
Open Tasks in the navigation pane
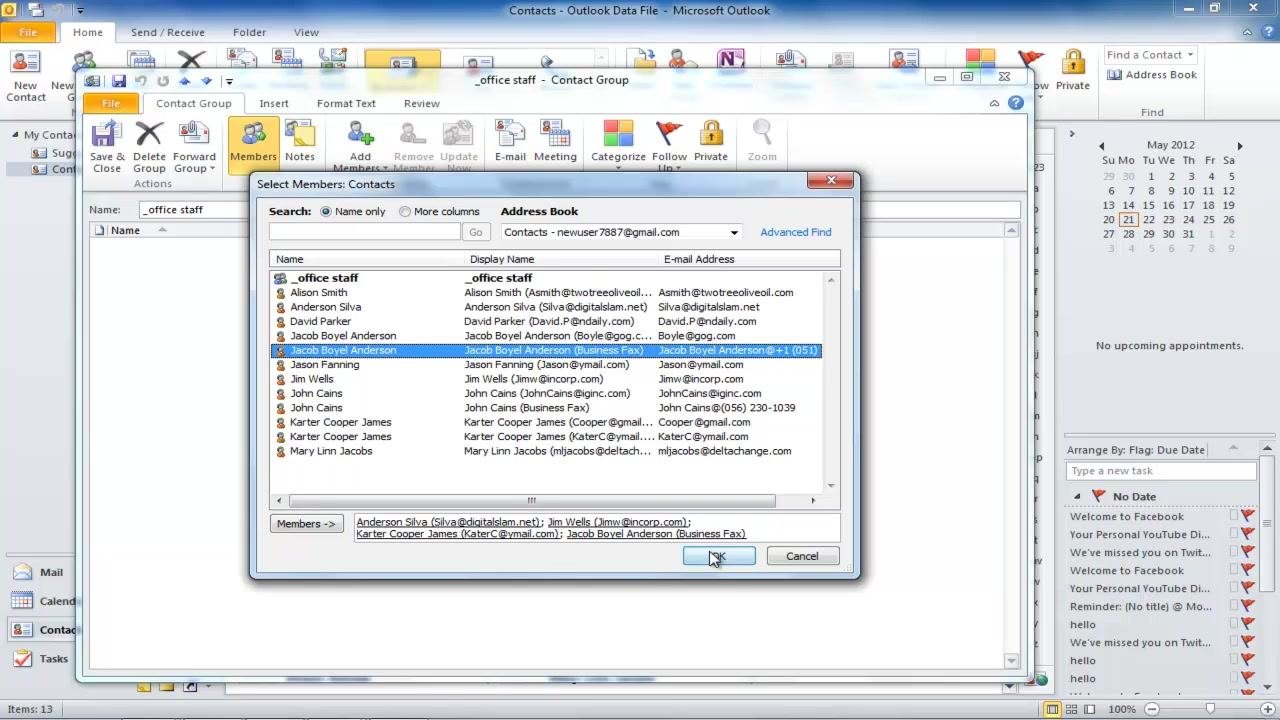(40, 658)
